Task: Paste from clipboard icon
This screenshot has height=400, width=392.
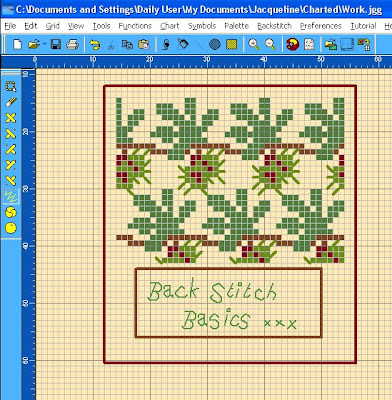Action: [x=144, y=44]
